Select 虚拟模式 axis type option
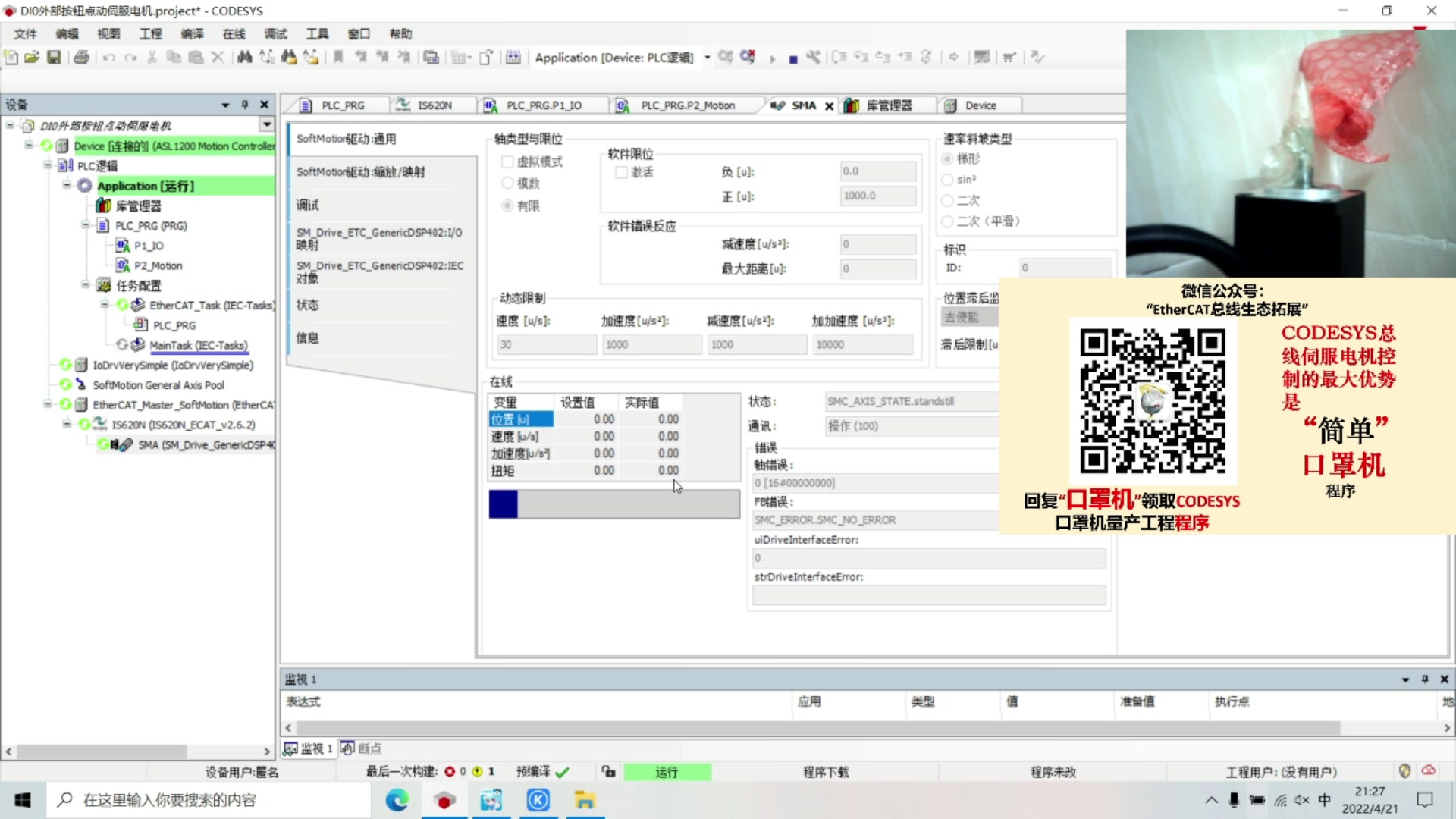The height and width of the screenshot is (819, 1456). [x=507, y=162]
